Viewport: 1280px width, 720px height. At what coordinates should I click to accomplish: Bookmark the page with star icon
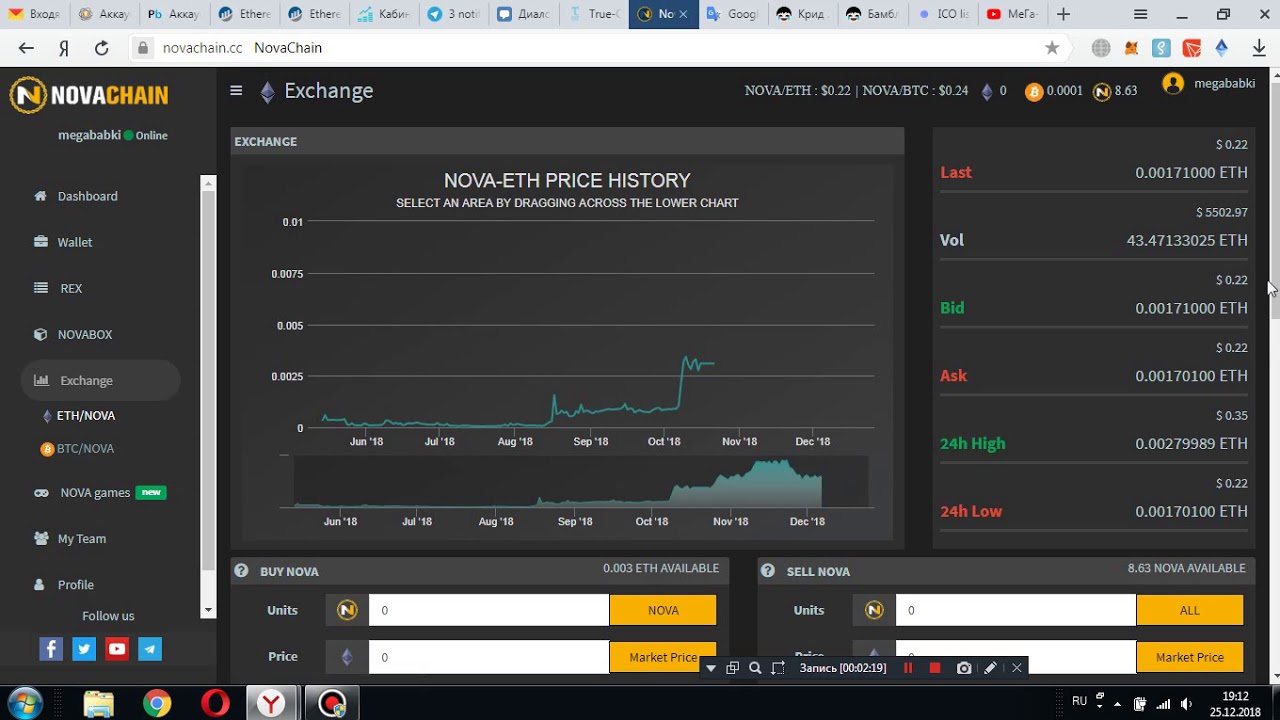tap(1052, 48)
